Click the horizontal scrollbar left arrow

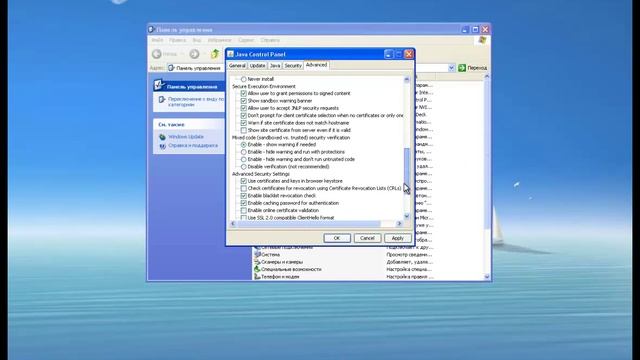coord(233,223)
